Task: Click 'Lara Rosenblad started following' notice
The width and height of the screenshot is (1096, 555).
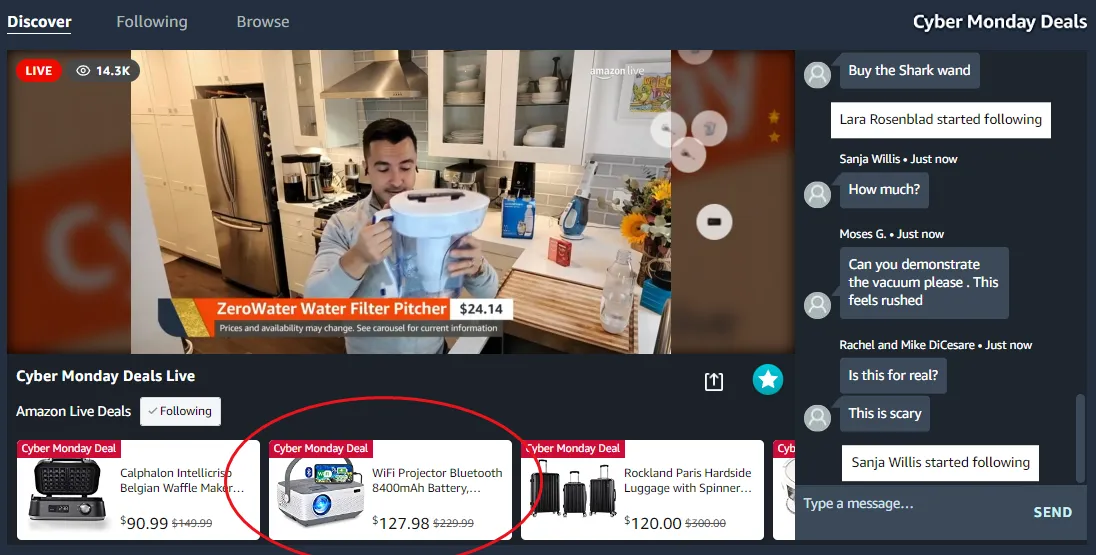Action: pos(940,120)
